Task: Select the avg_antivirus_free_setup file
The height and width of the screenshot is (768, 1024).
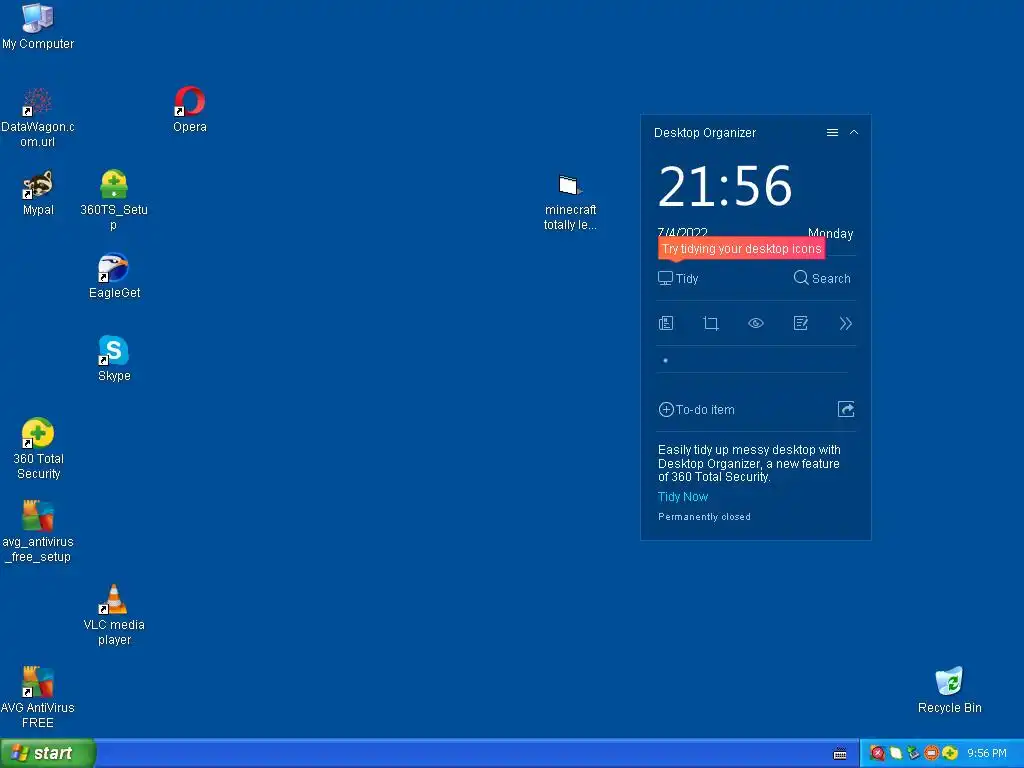Action: [x=38, y=532]
